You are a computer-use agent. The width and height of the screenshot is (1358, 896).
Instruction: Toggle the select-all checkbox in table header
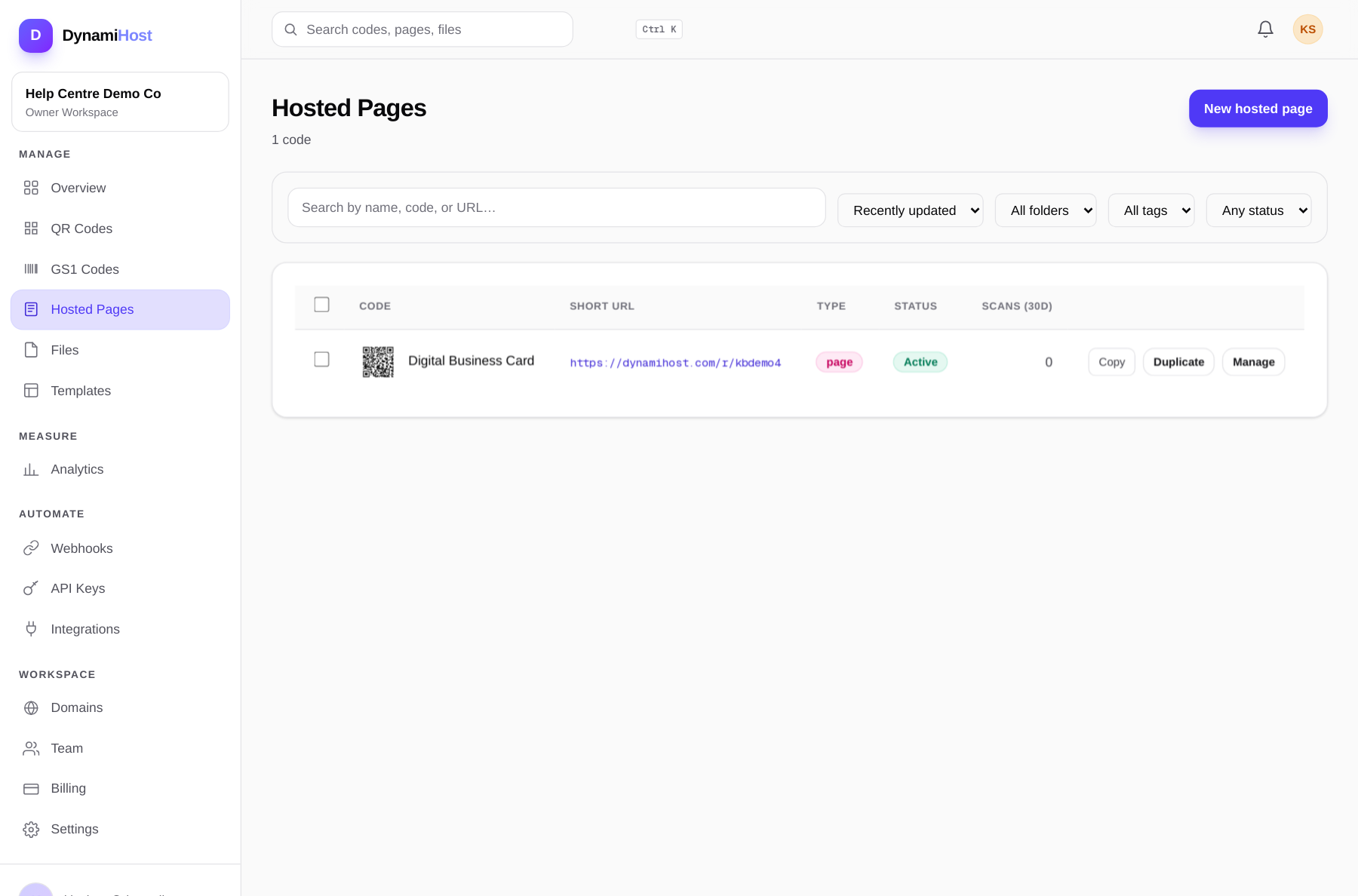tap(321, 305)
